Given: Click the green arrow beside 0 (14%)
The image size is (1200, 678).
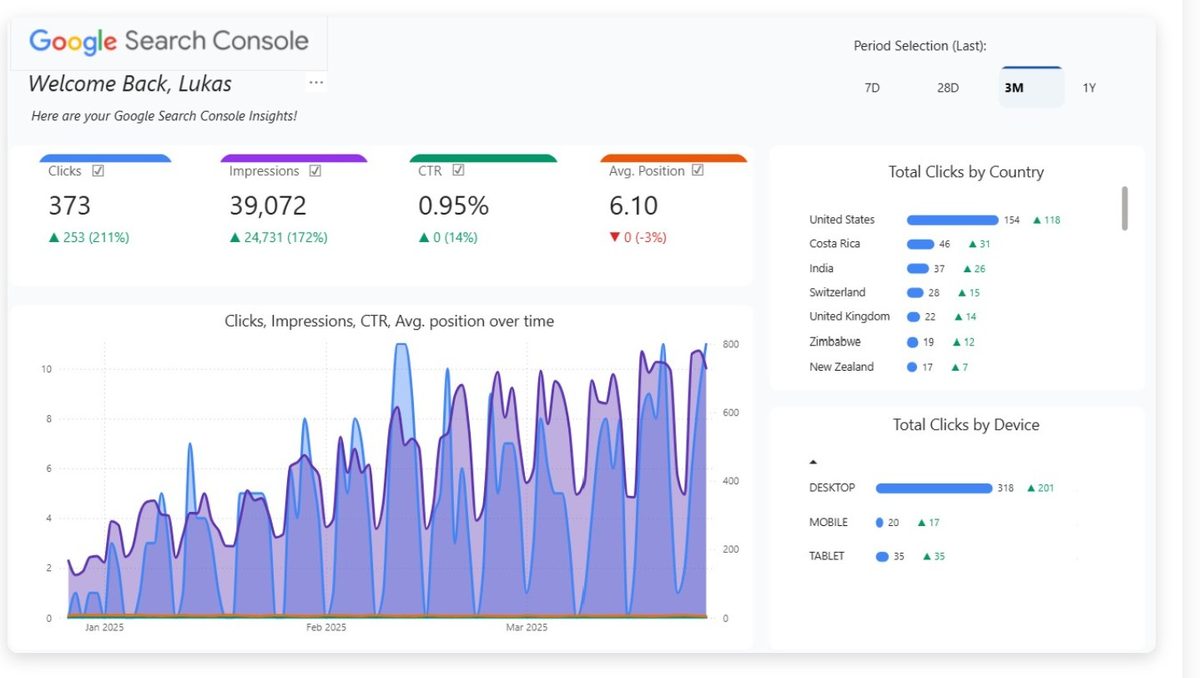Looking at the screenshot, I should coord(423,238).
